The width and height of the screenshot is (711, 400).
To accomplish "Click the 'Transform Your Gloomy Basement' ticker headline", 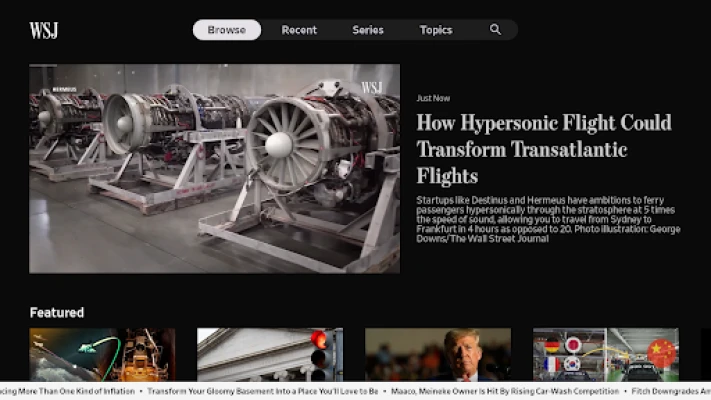I will coord(263,392).
